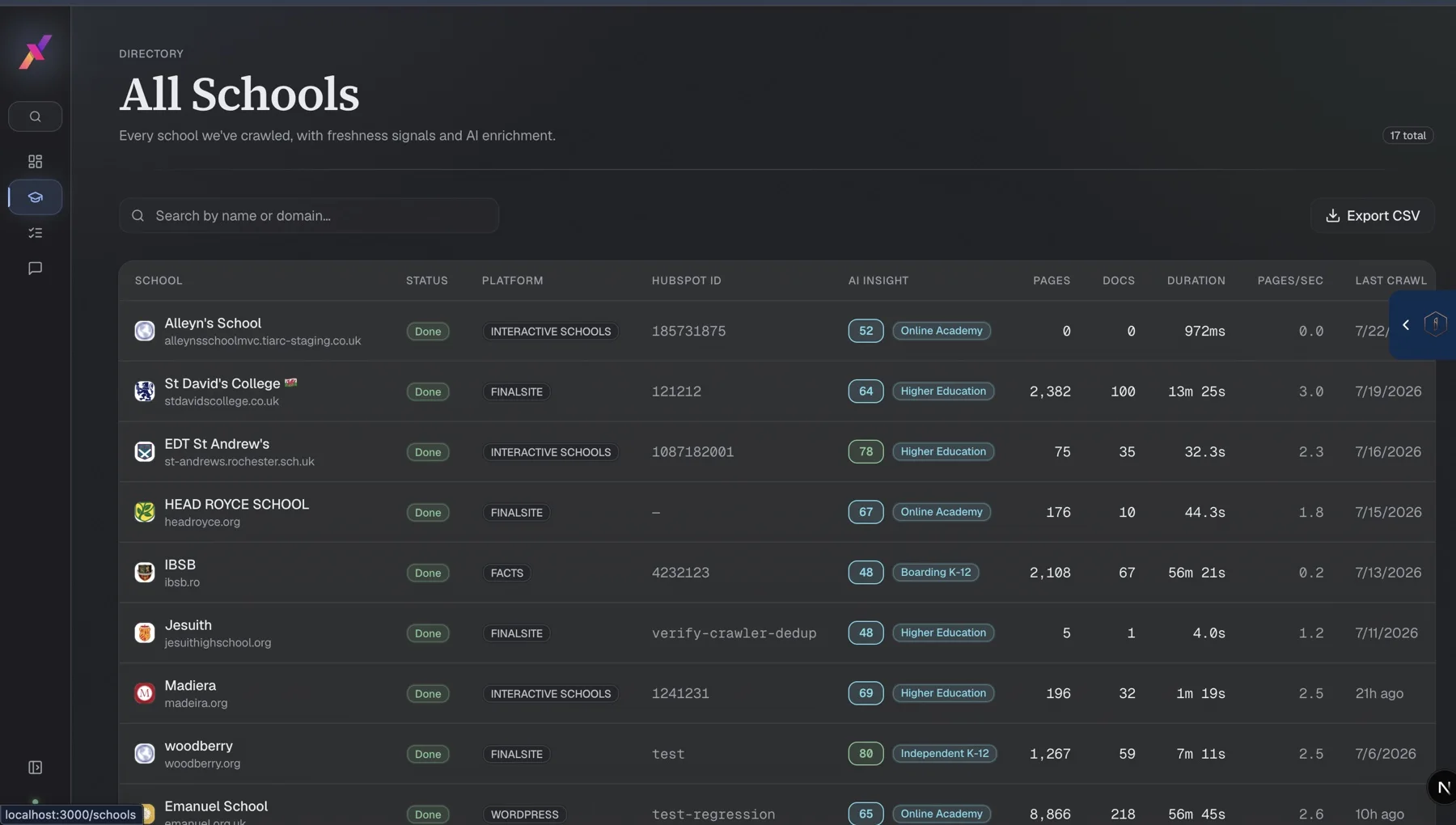Open the chat message icon
Viewport: 1456px width, 825px height.
tap(35, 269)
